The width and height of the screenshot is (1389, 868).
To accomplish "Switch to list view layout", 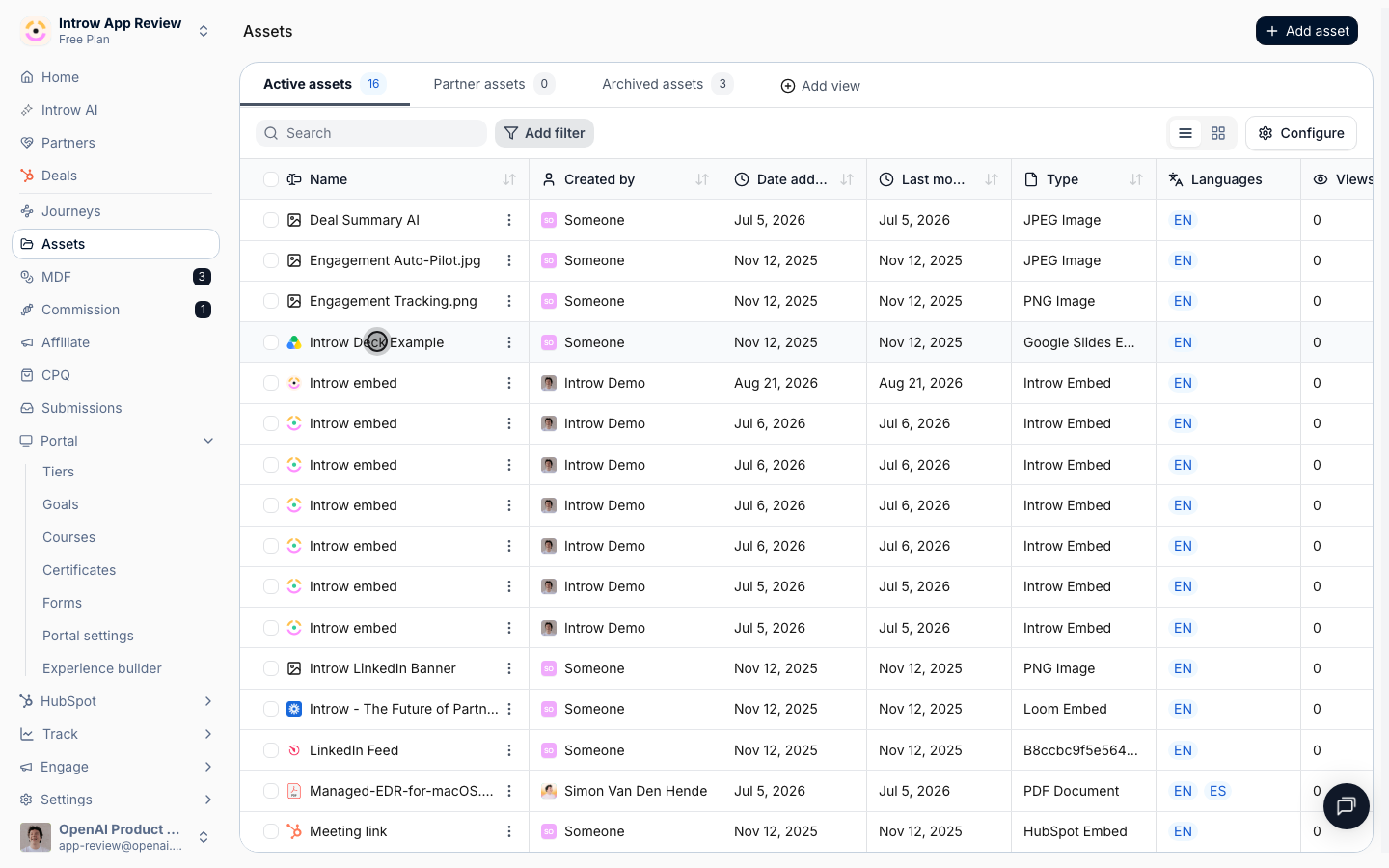I will [x=1185, y=133].
